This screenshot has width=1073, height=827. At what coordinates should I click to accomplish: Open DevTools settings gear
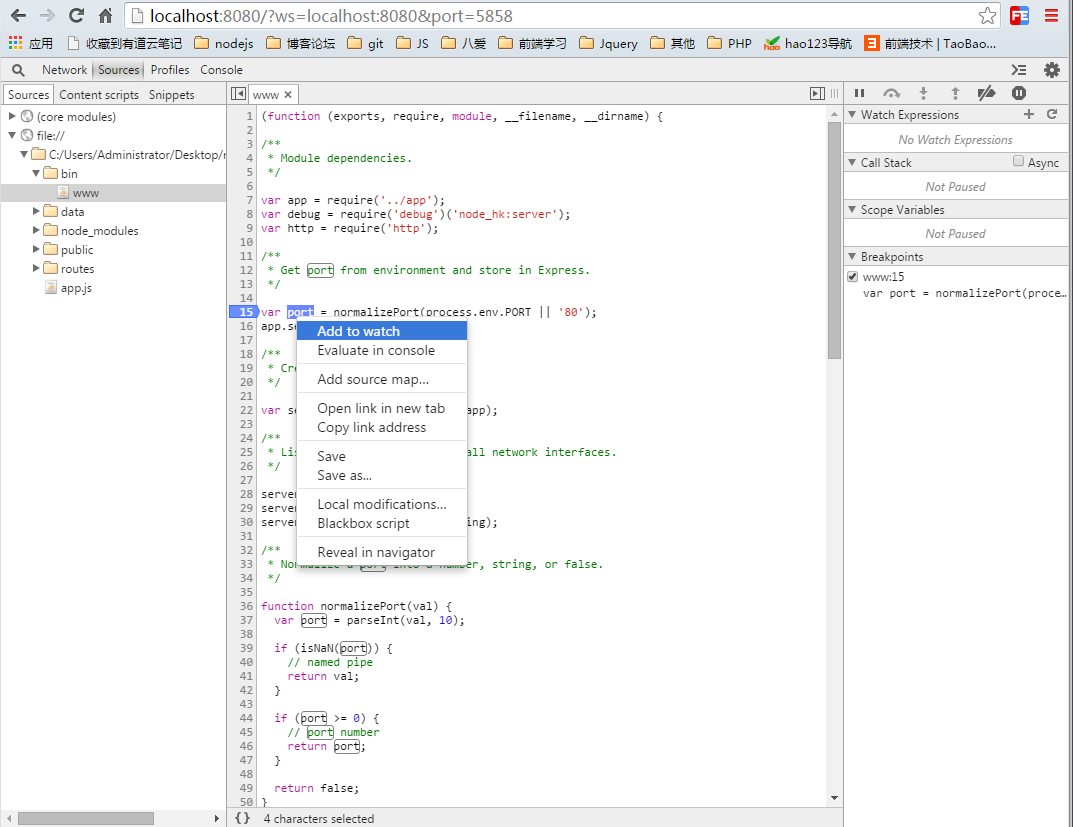[1051, 70]
